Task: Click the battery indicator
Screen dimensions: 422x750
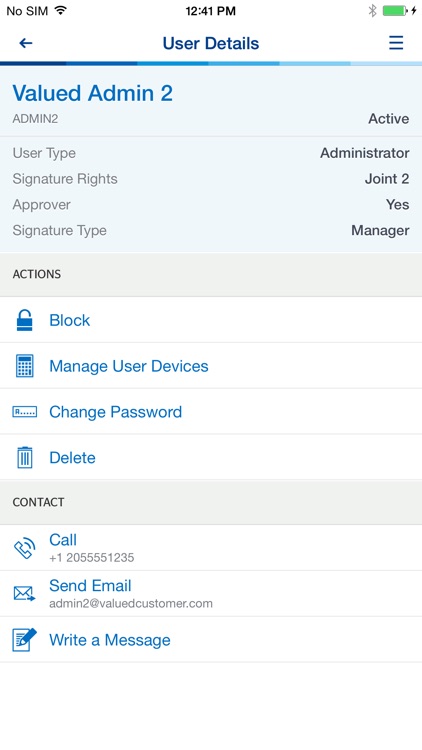Action: tap(396, 11)
